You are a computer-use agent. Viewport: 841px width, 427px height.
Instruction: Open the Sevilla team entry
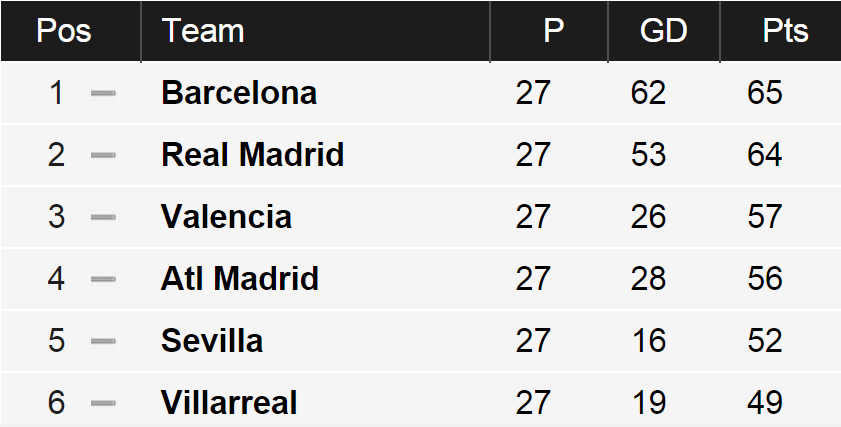click(212, 341)
